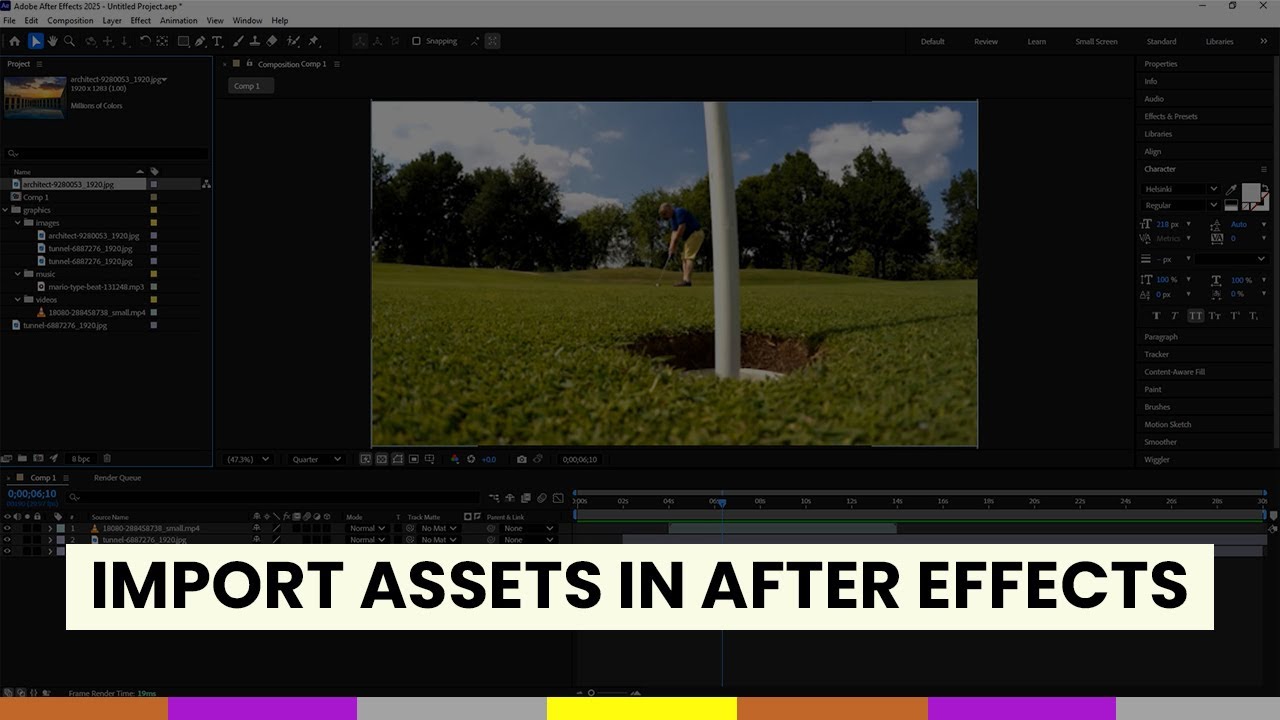Click the Home icon in toolbar
The image size is (1280, 720).
[x=14, y=41]
